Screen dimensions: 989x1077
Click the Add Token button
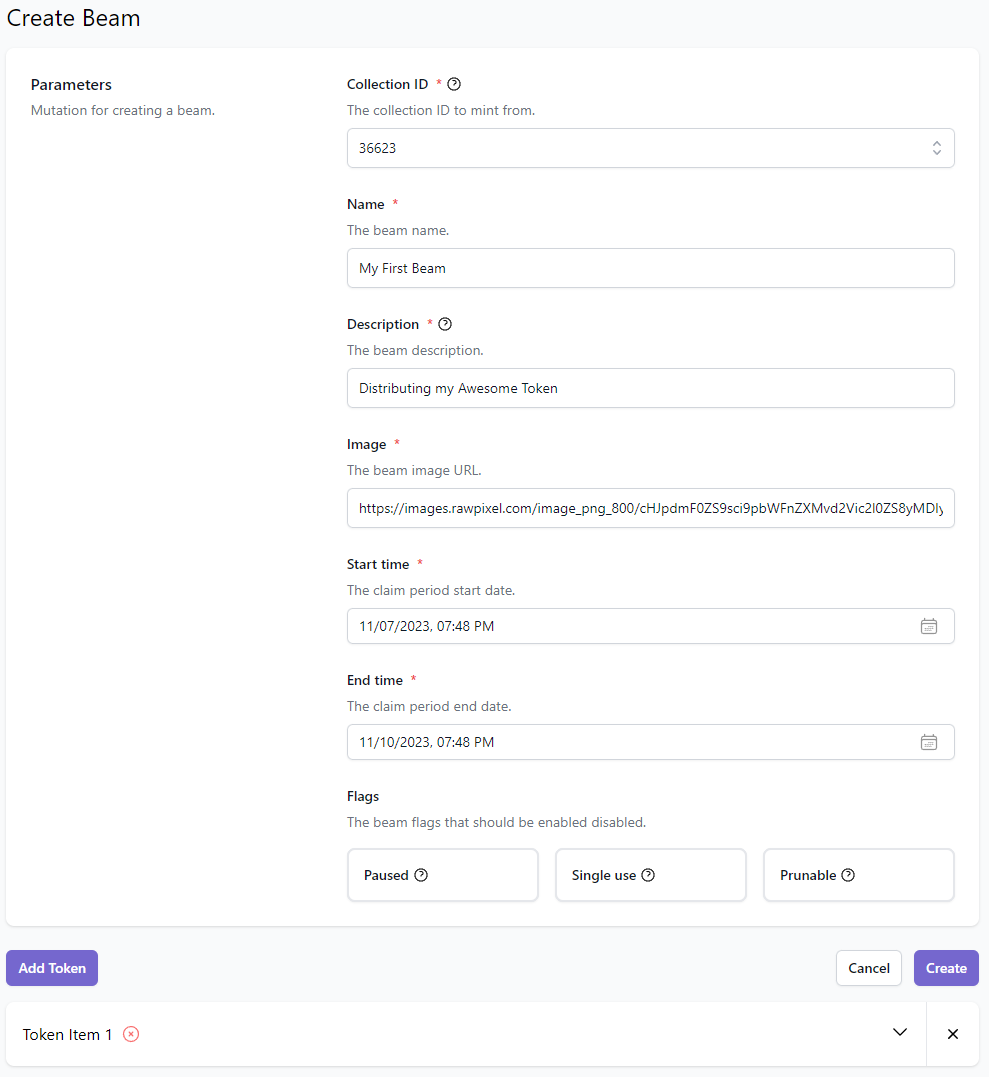52,968
